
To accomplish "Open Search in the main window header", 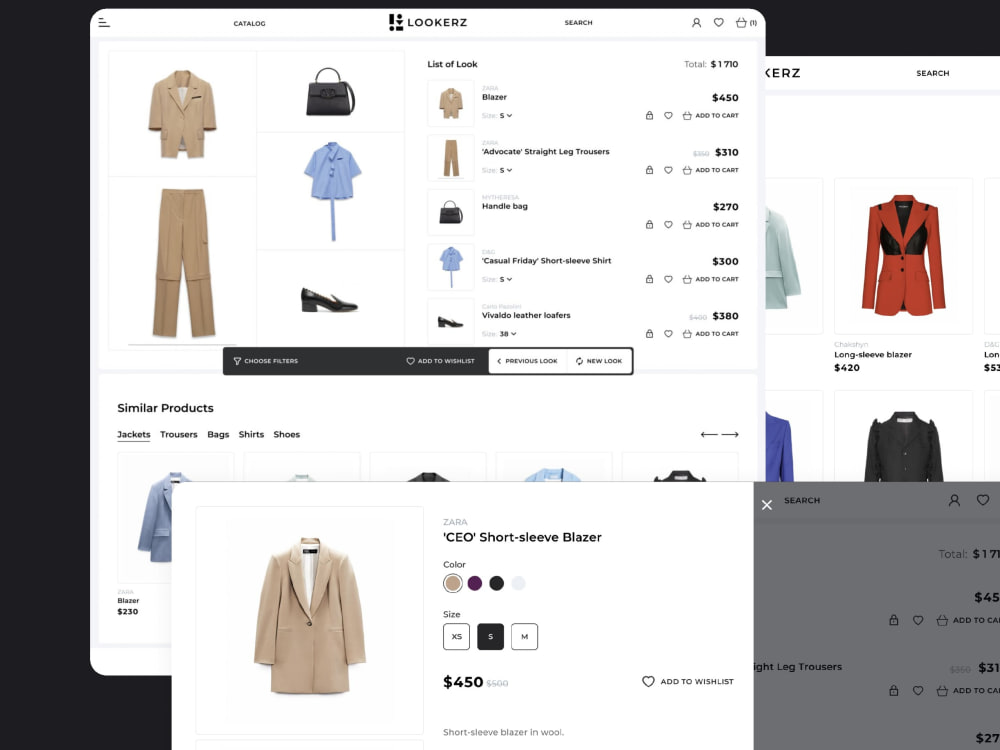I will pos(578,23).
